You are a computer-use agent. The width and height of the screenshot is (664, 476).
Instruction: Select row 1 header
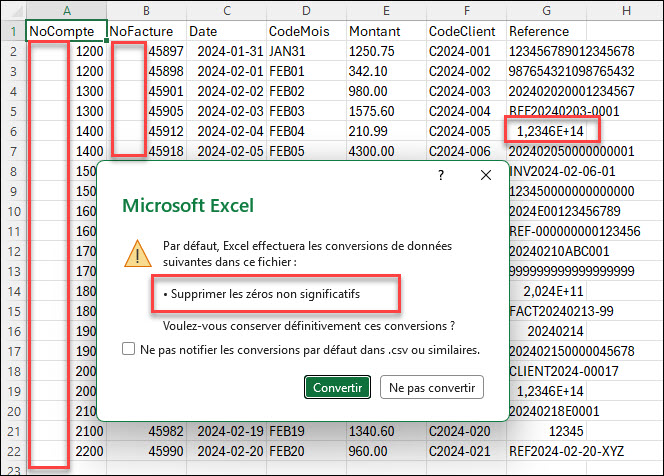(x=14, y=31)
